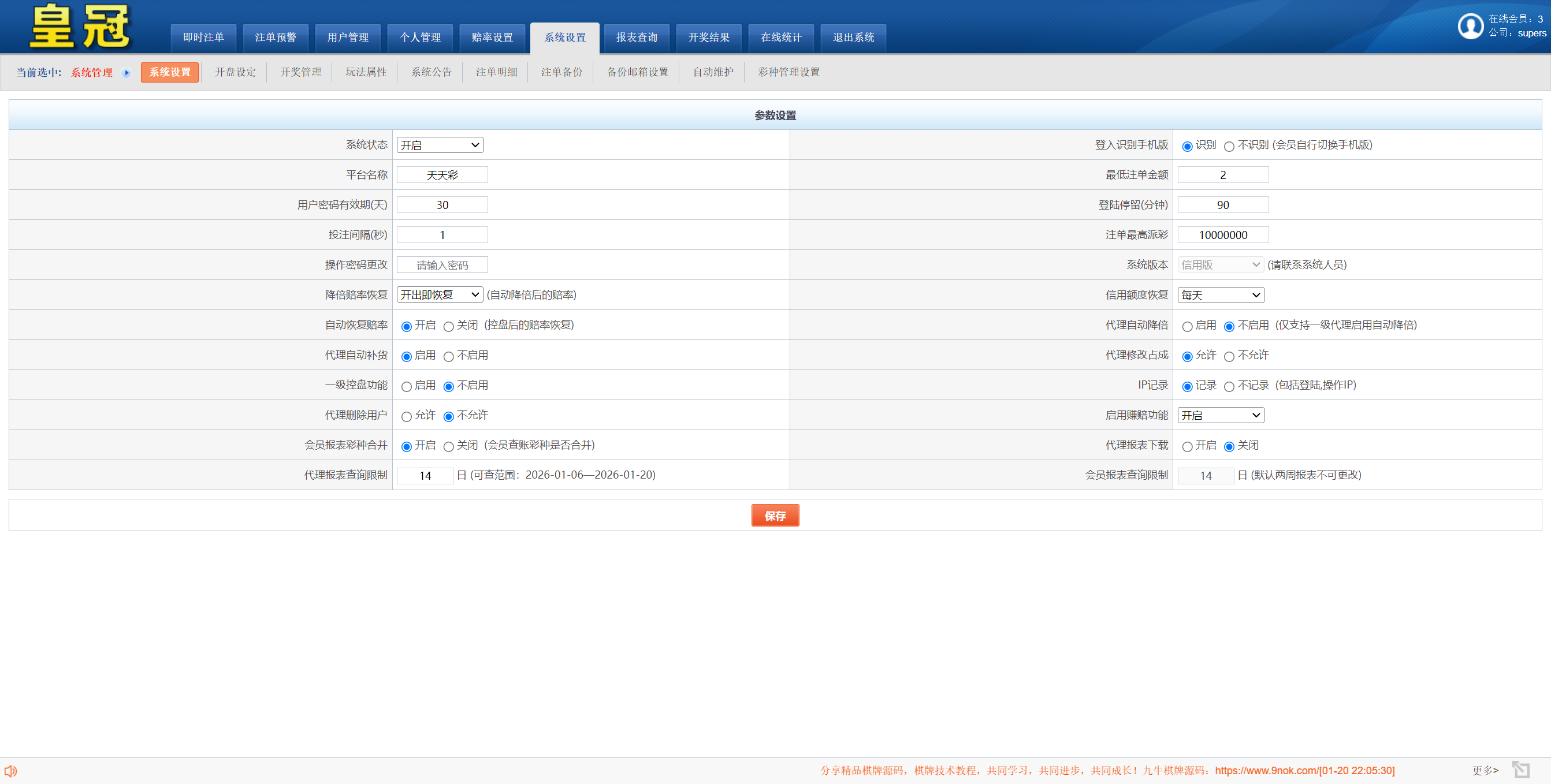
Task: Select 不识别 for 登入识别手机版
Action: [1229, 145]
